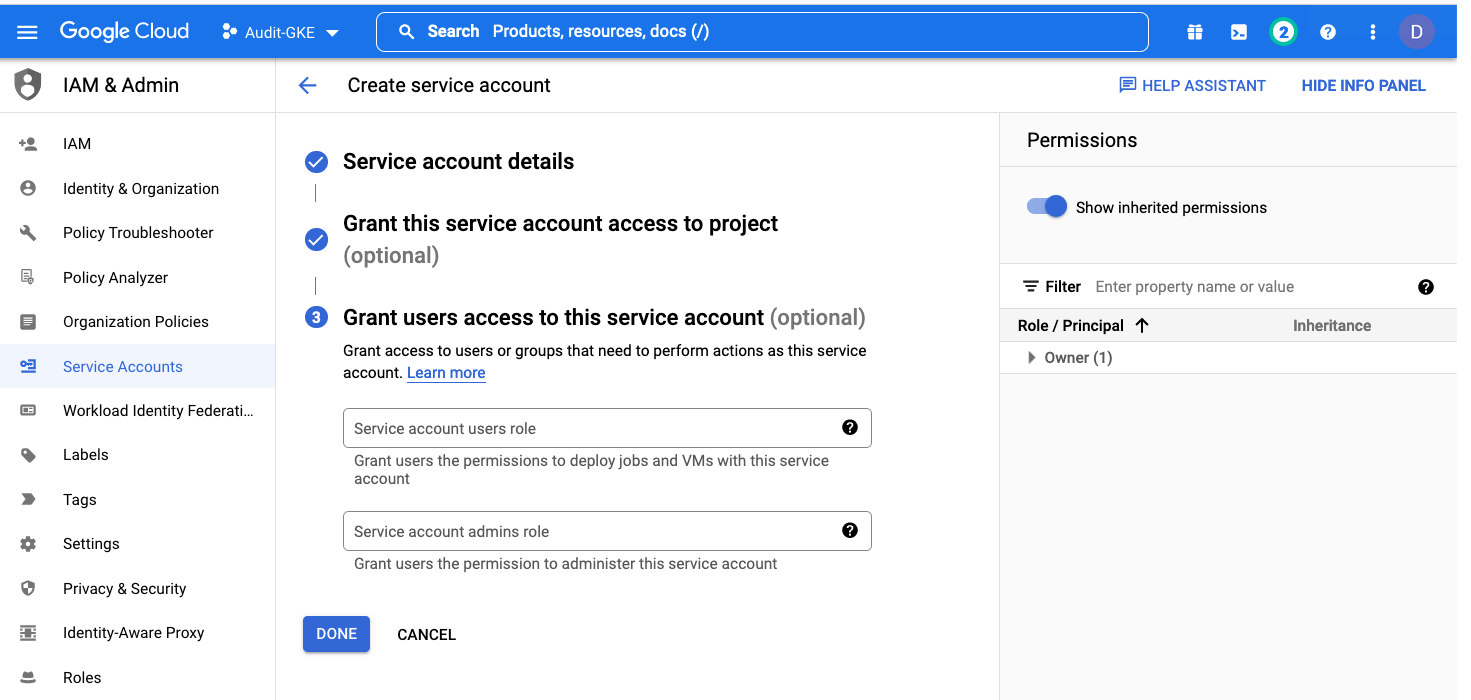This screenshot has width=1471, height=700.
Task: Open the Audit-GKE project selector dropdown
Action: (x=281, y=32)
